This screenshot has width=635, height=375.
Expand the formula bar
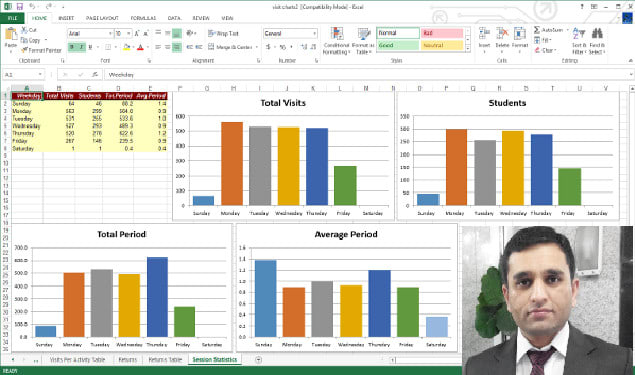(631, 75)
